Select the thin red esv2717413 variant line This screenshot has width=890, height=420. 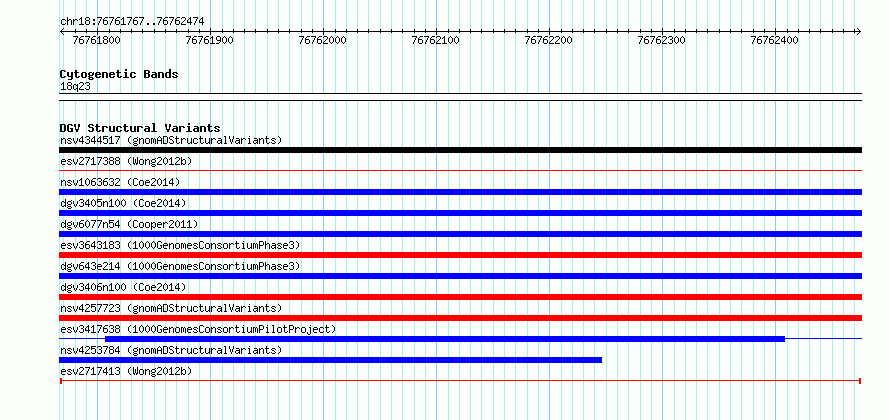coord(460,381)
